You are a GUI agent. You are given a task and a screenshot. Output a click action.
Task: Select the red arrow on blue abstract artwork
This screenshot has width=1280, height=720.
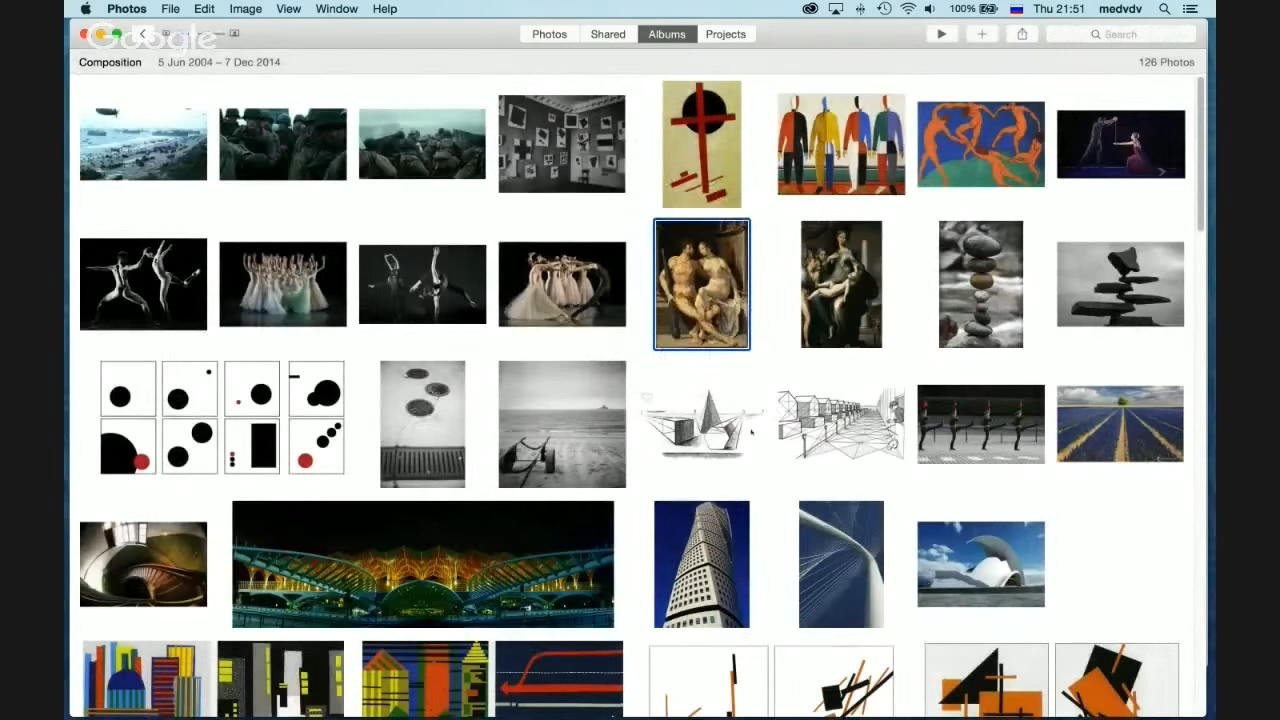(x=559, y=680)
